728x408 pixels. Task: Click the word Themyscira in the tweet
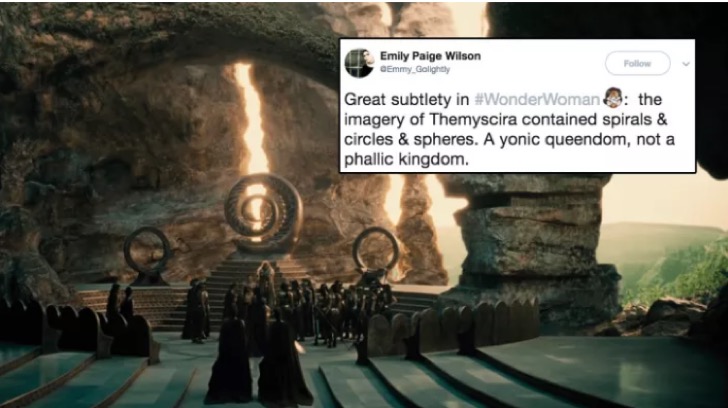pos(473,120)
